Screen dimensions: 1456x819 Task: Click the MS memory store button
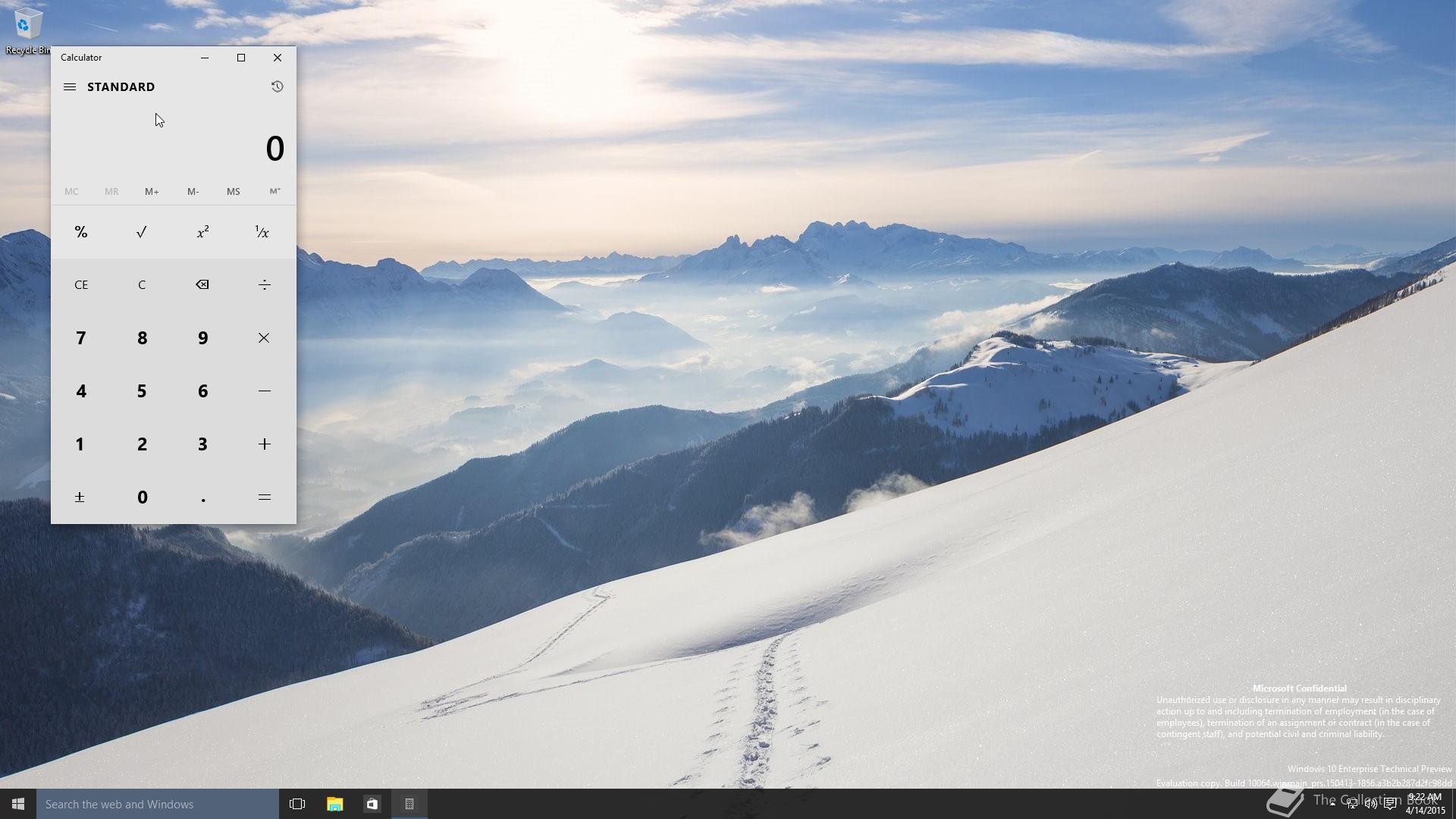point(234,191)
